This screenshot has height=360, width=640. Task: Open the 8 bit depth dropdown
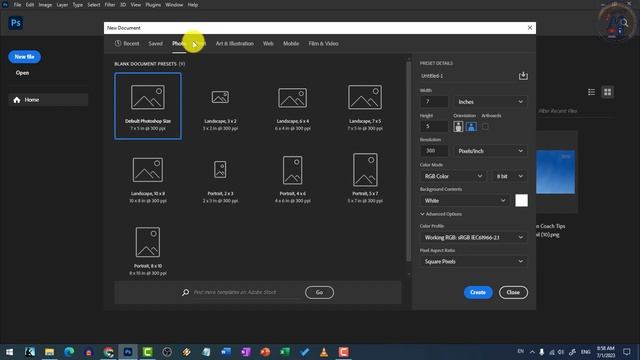click(509, 176)
